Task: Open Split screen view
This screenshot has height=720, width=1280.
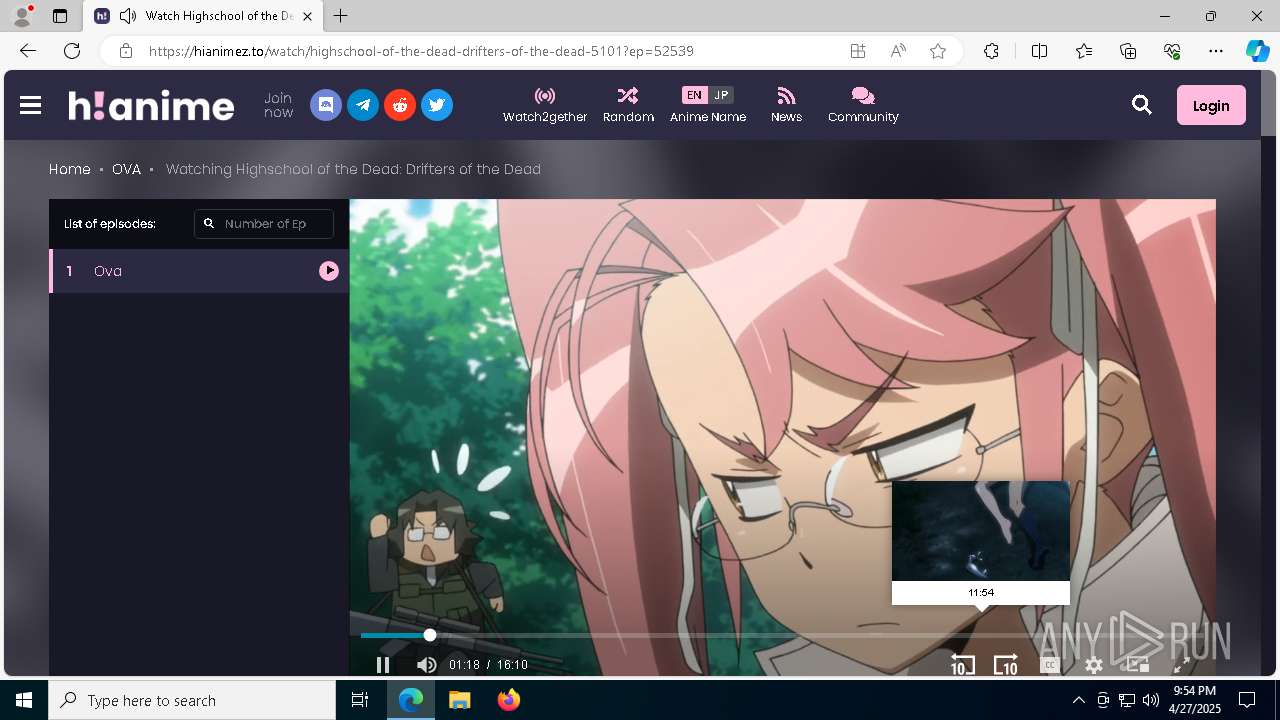Action: point(1039,51)
